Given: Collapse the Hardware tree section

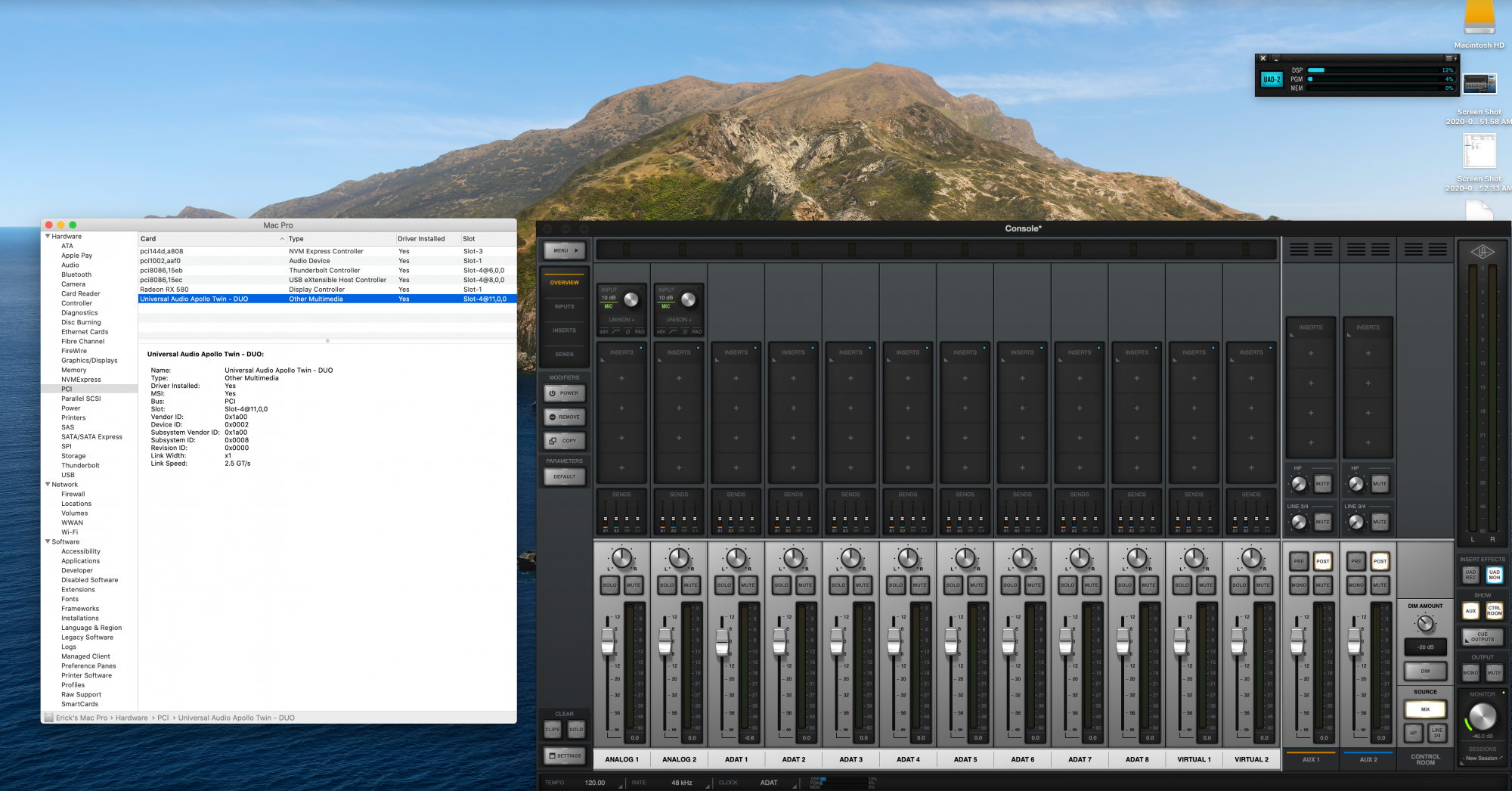Looking at the screenshot, I should coord(48,236).
